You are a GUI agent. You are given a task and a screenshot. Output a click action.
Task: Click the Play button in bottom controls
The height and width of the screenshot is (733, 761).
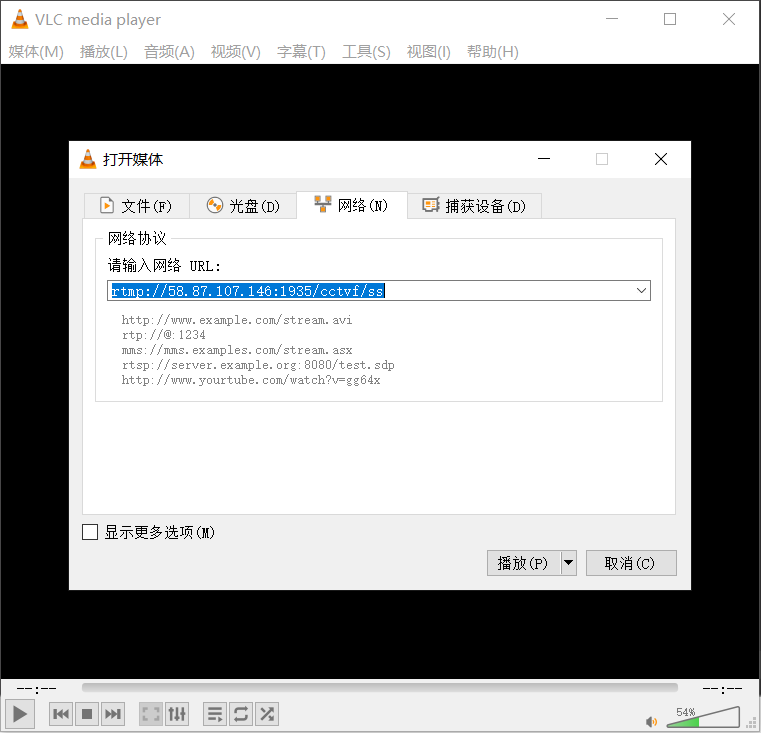pyautogui.click(x=19, y=714)
